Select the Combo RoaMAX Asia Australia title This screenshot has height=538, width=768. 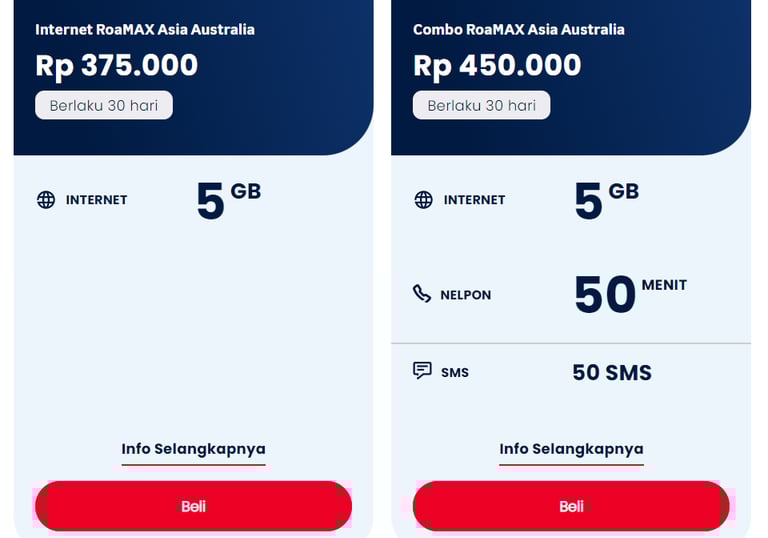point(519,29)
